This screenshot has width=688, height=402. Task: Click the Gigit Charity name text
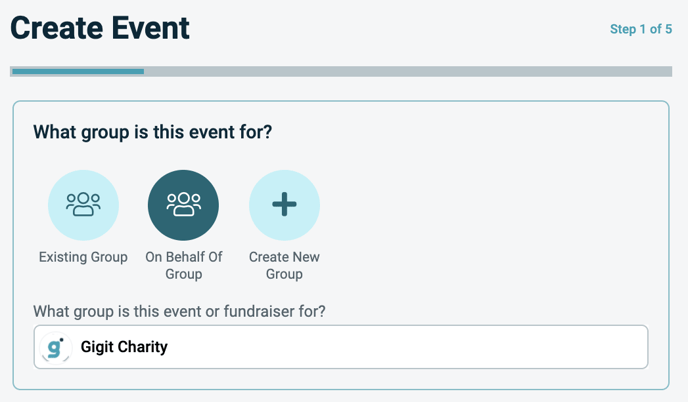pos(124,347)
